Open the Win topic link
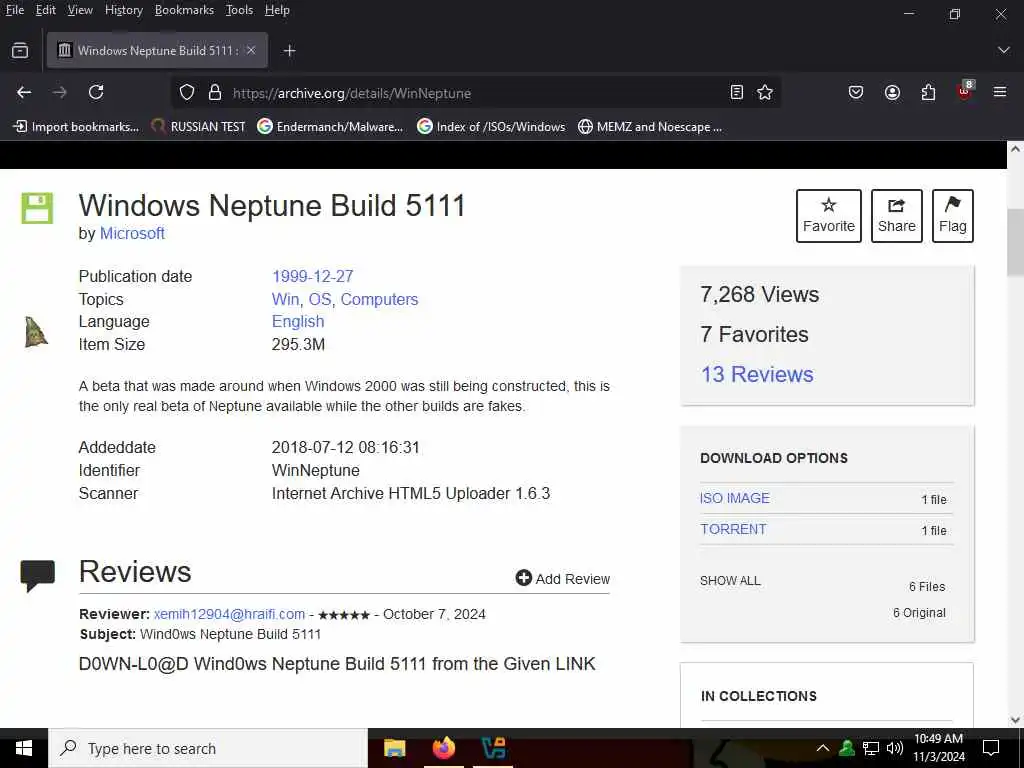The height and width of the screenshot is (768, 1024). pyautogui.click(x=285, y=299)
